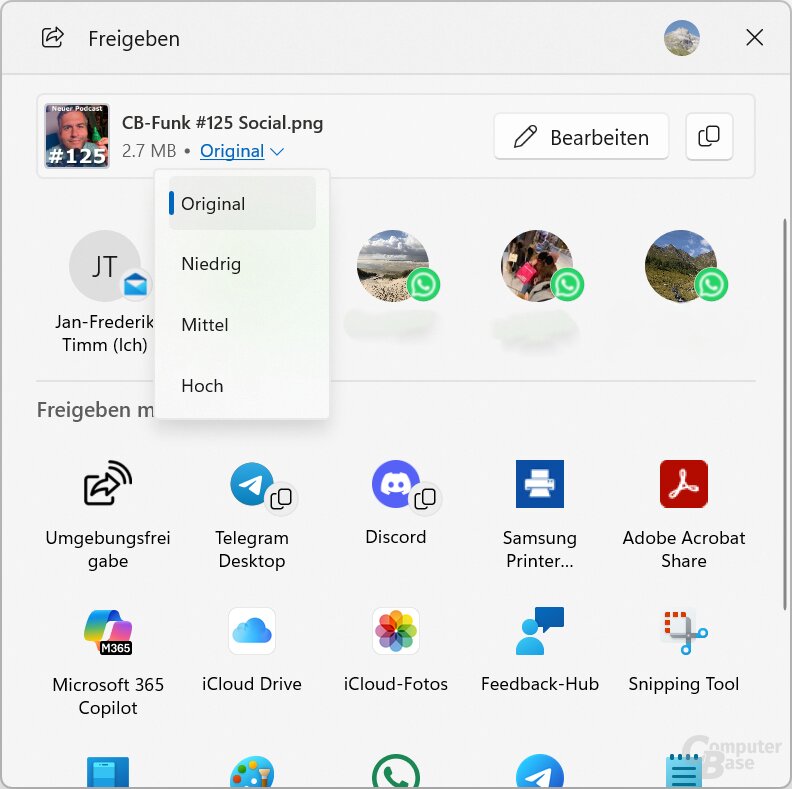This screenshot has width=792, height=789.
Task: Click the chevron next to Original
Action: (x=277, y=152)
